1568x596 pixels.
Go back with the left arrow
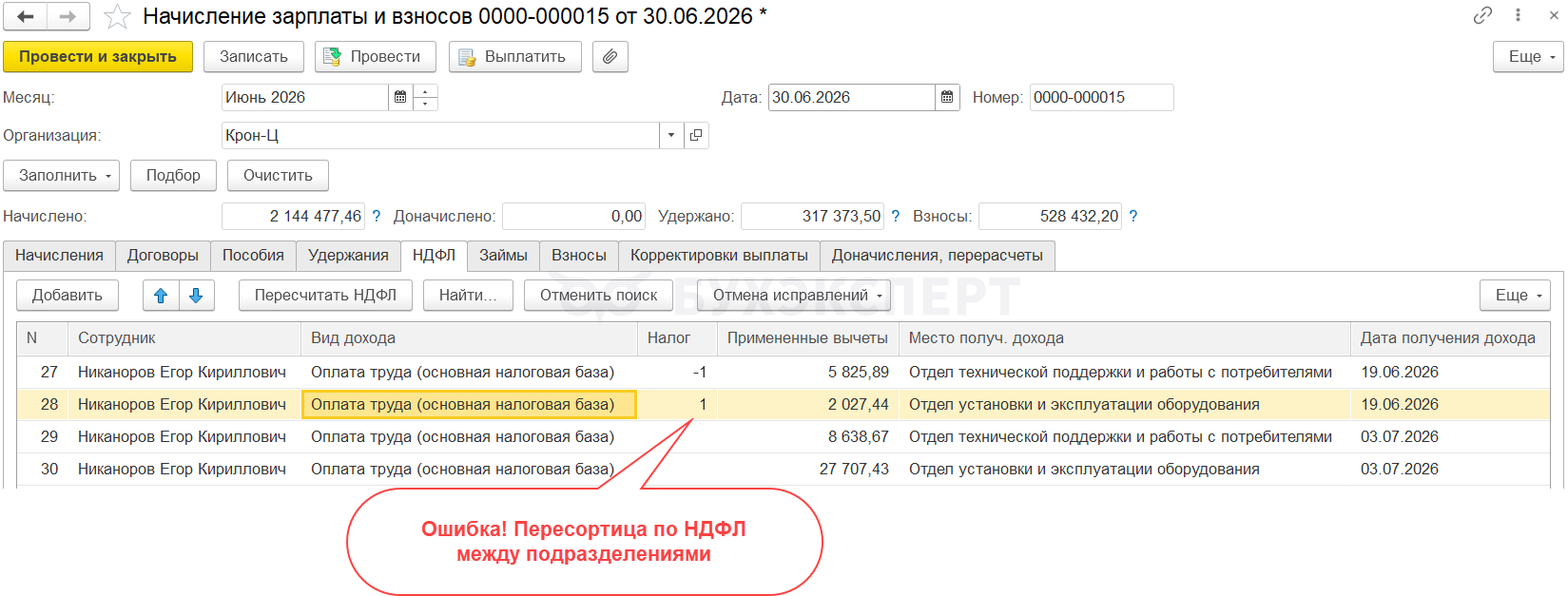(x=26, y=16)
